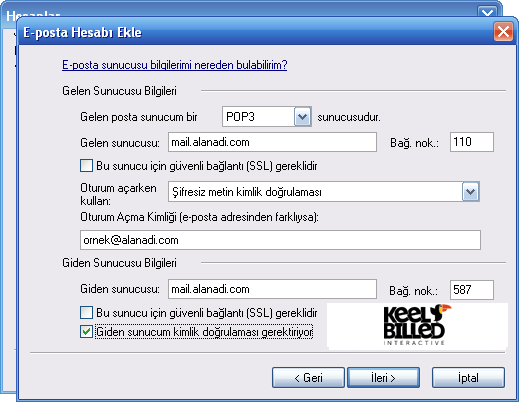Expand the Şifresiz metin kimlik doğrulaması dropdown arrow
This screenshot has height=402, width=519.
click(470, 192)
